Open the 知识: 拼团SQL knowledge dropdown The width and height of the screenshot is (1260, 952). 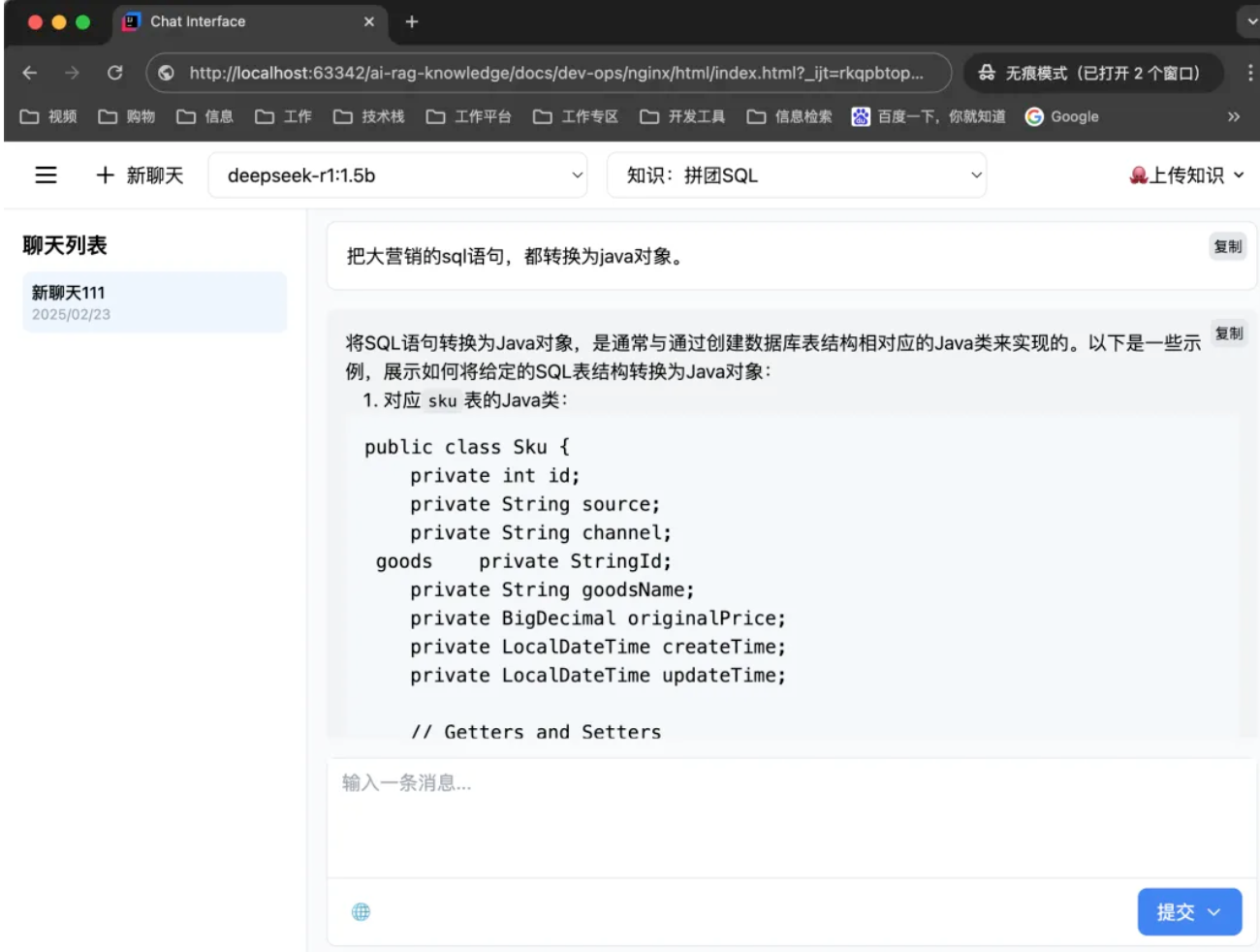(797, 175)
